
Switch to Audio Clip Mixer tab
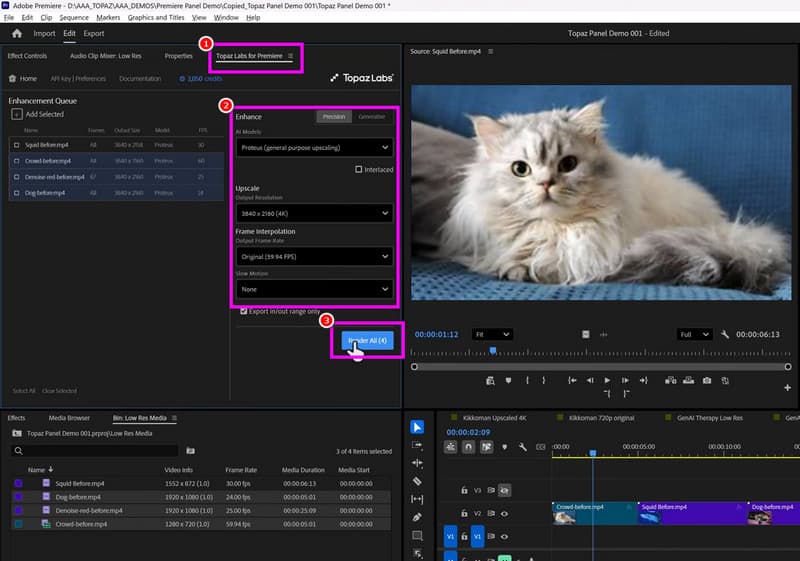(x=106, y=56)
